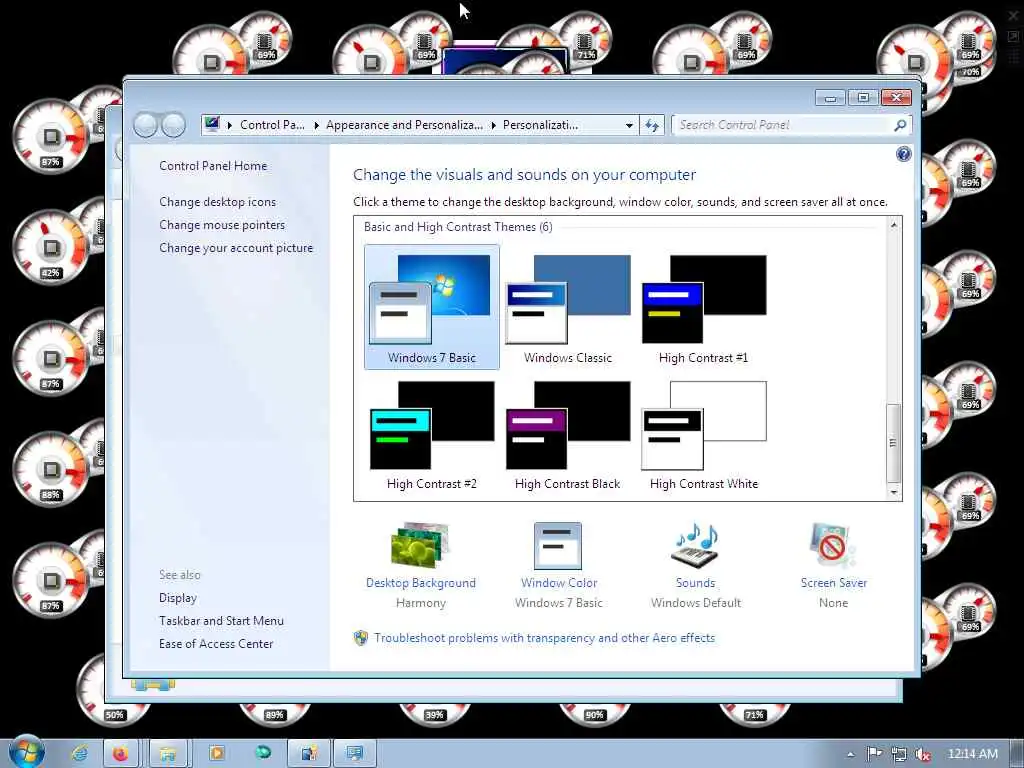This screenshot has width=1024, height=768.
Task: Open Firefox from the taskbar
Action: click(121, 754)
